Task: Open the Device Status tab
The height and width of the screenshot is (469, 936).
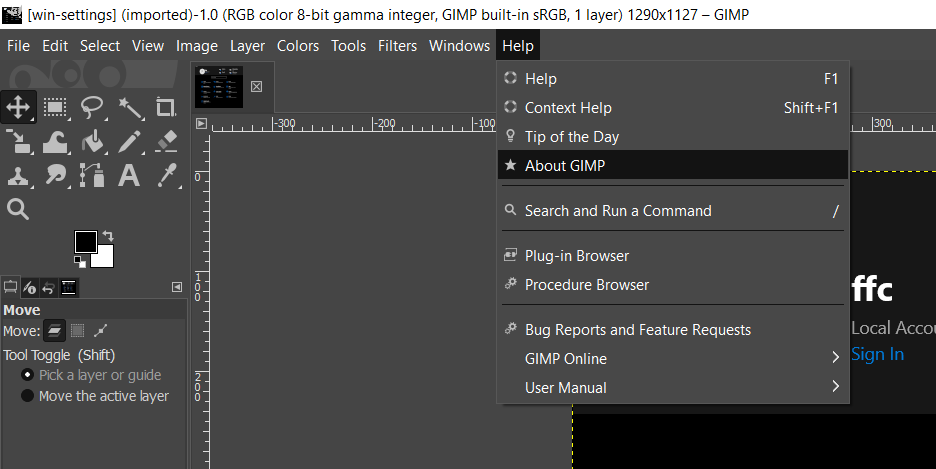Action: (x=29, y=288)
